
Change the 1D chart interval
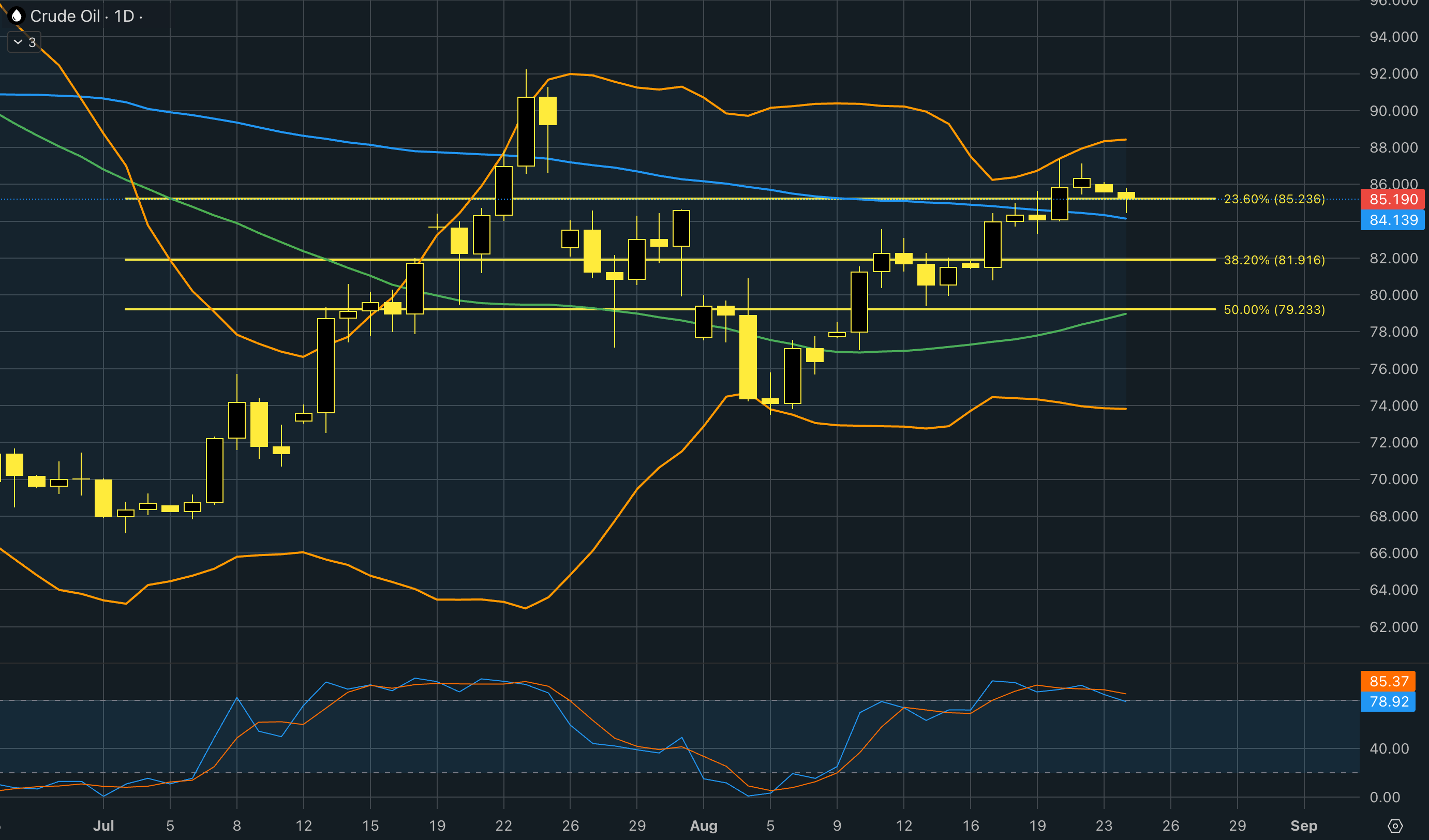click(x=124, y=17)
